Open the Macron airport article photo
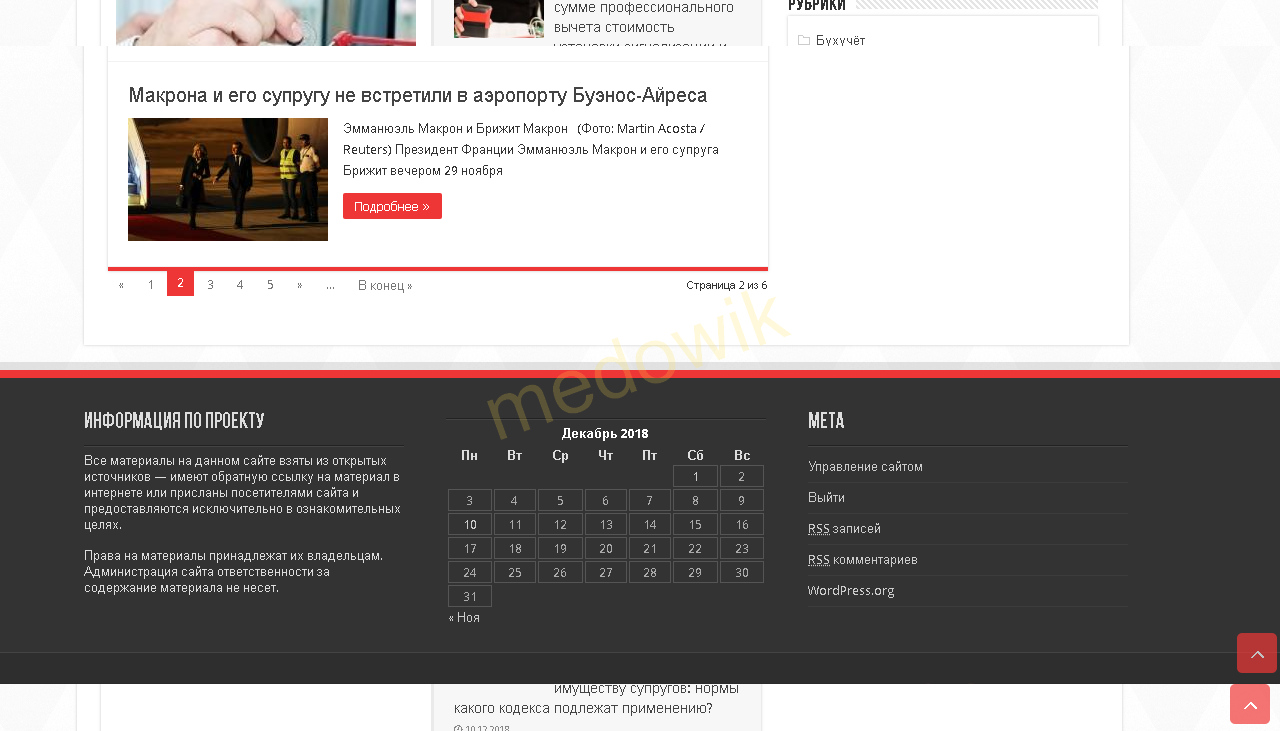The image size is (1280, 731). [228, 179]
